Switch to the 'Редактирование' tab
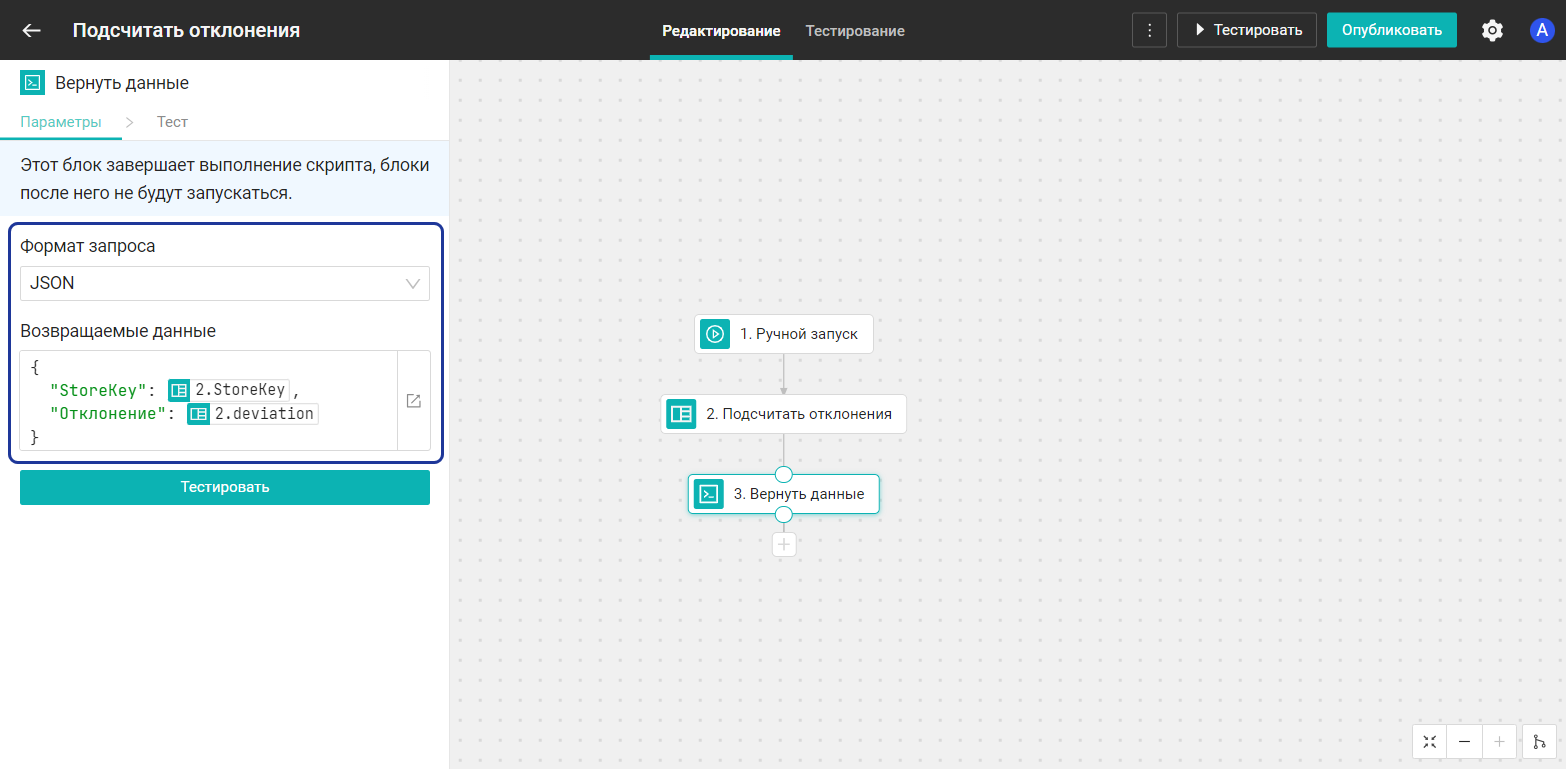Image resolution: width=1566 pixels, height=769 pixels. coord(721,31)
